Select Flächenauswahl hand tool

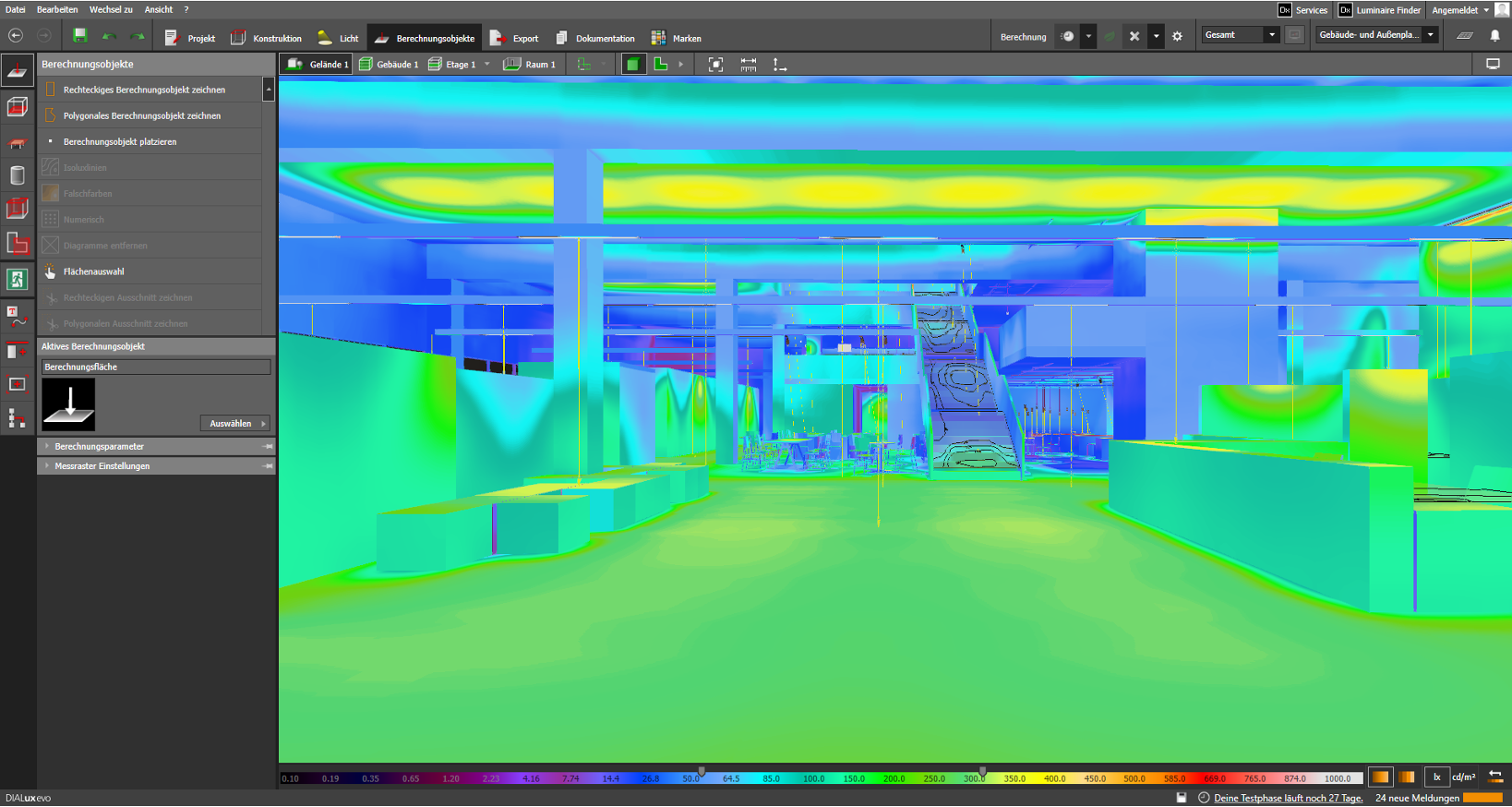click(94, 271)
